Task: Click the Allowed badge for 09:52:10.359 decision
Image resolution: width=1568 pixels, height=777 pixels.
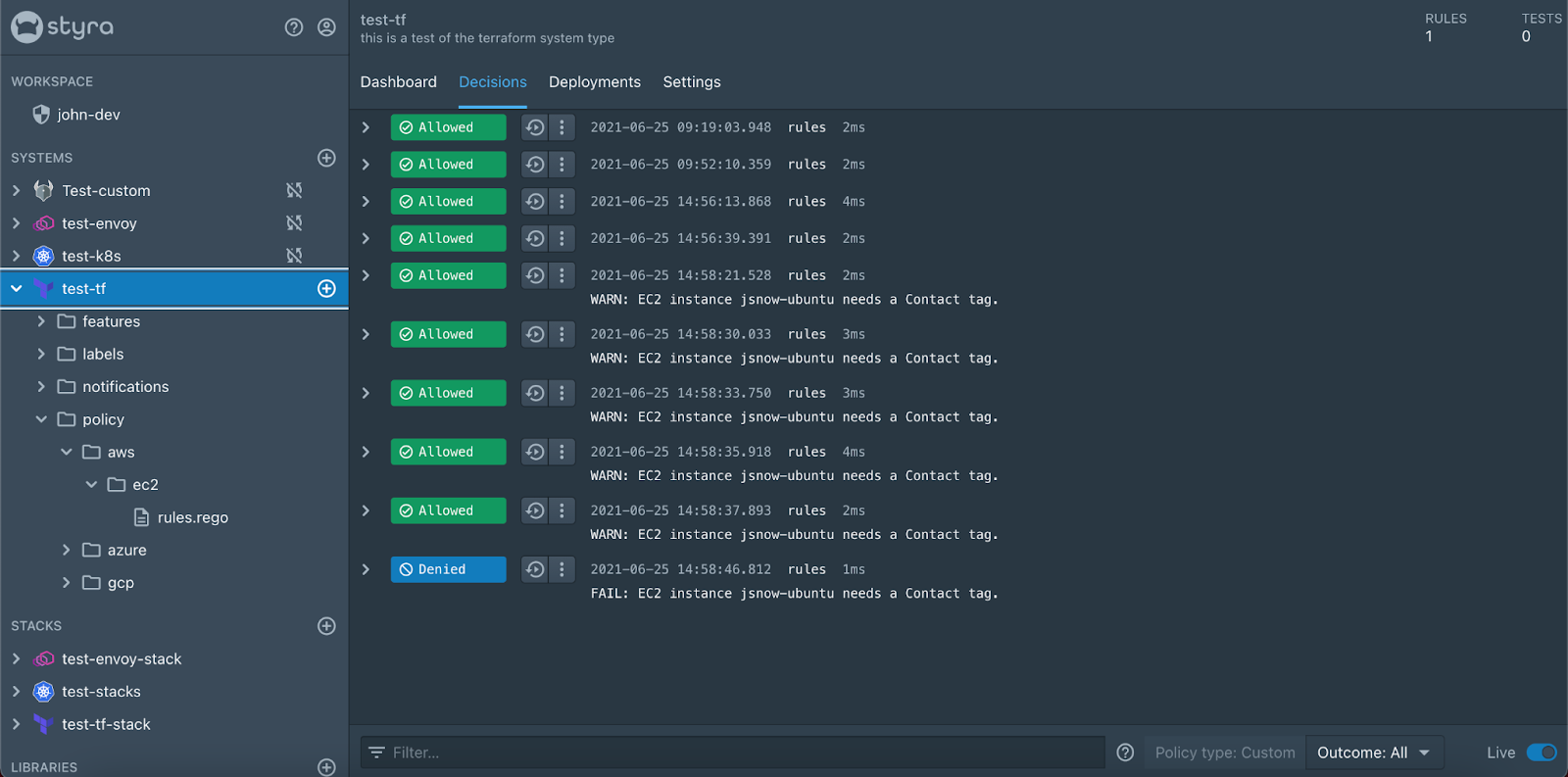Action: pos(449,165)
